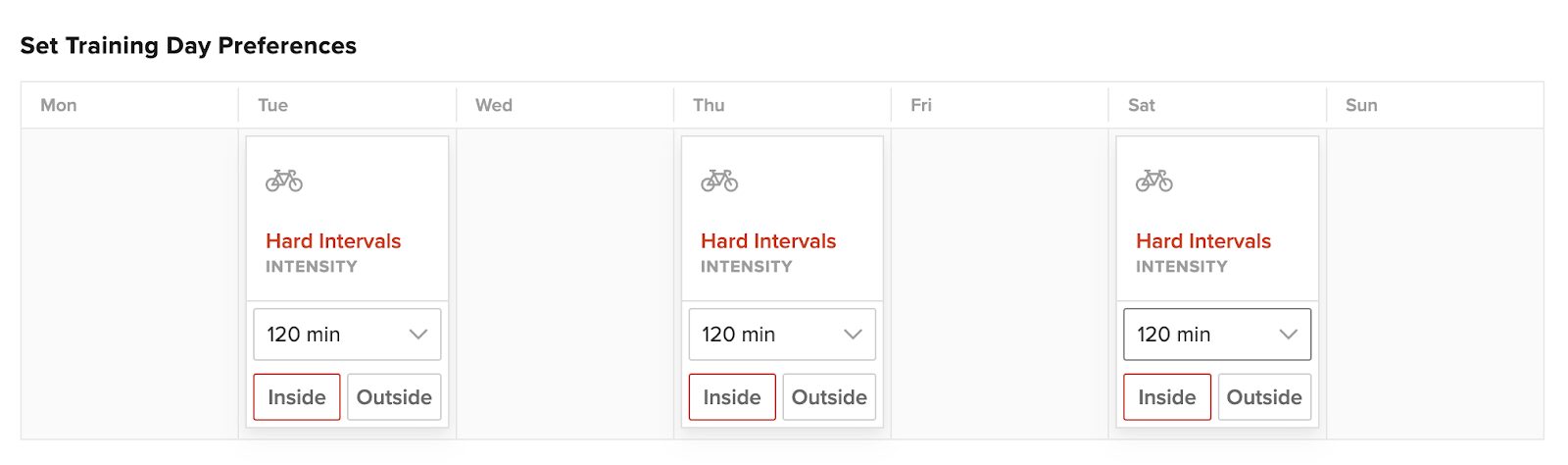Click the empty Wed day column
The height and width of the screenshot is (465, 1568).
564,284
